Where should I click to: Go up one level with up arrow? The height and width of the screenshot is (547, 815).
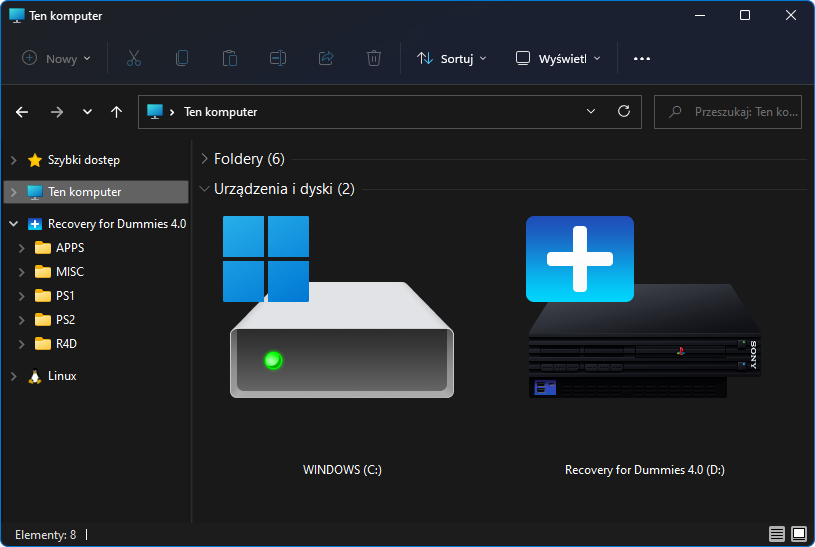pos(116,112)
